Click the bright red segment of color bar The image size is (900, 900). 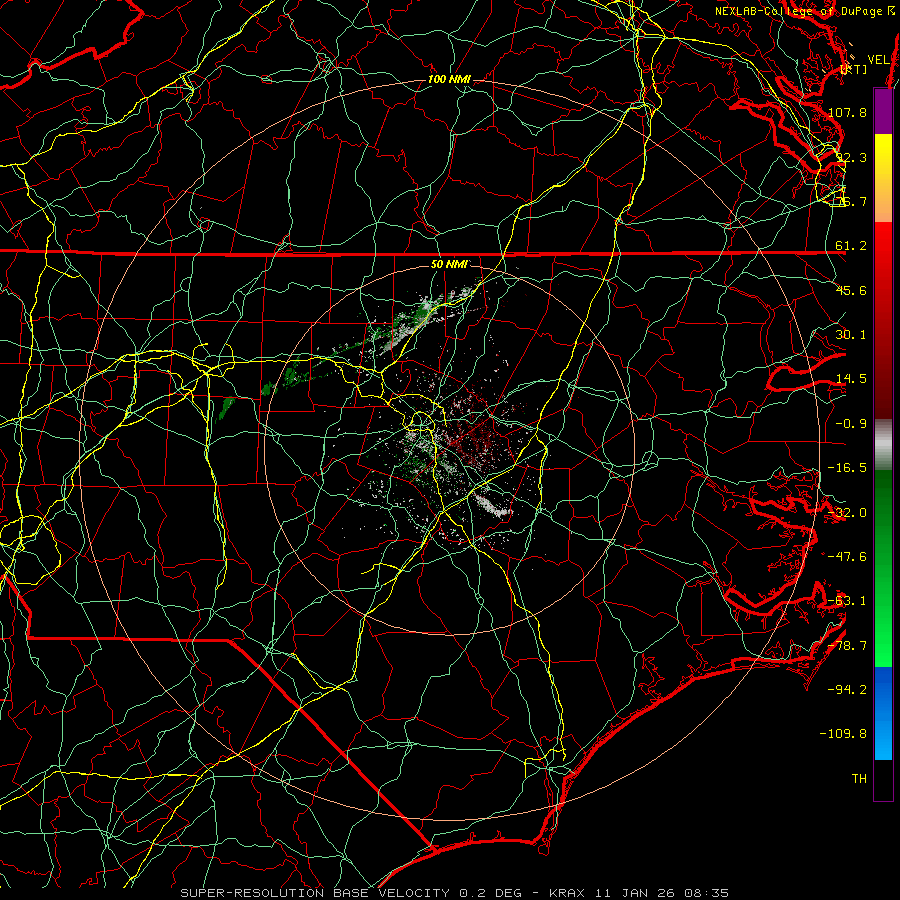tap(883, 253)
